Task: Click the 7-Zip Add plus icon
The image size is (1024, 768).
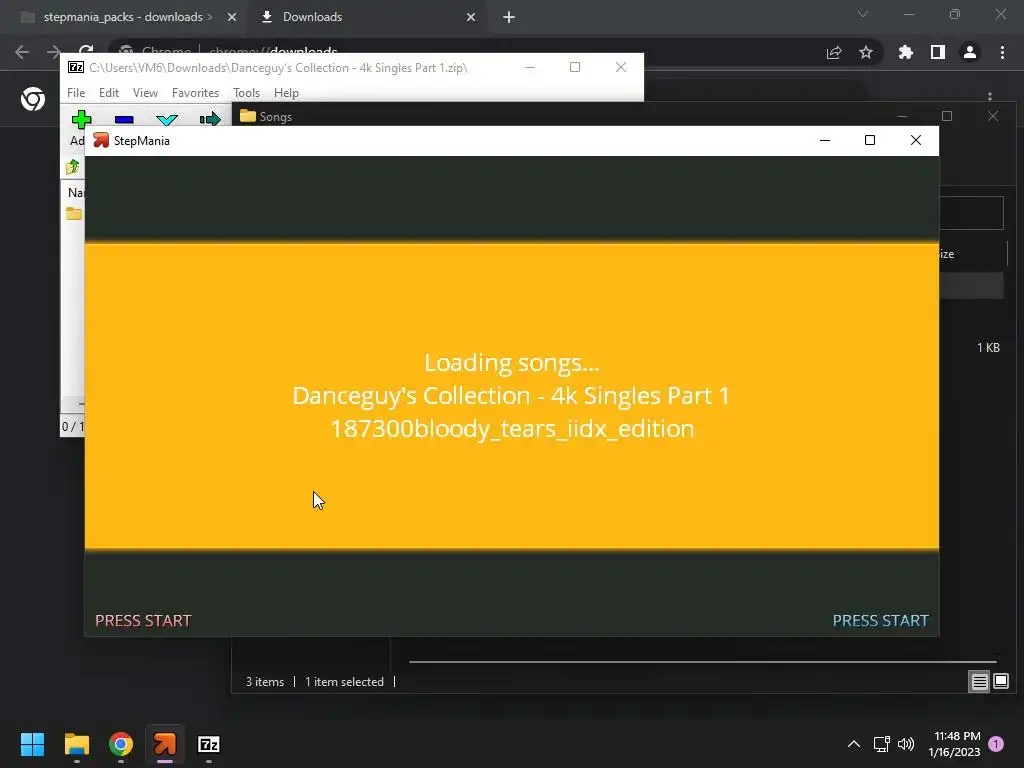Action: [82, 120]
